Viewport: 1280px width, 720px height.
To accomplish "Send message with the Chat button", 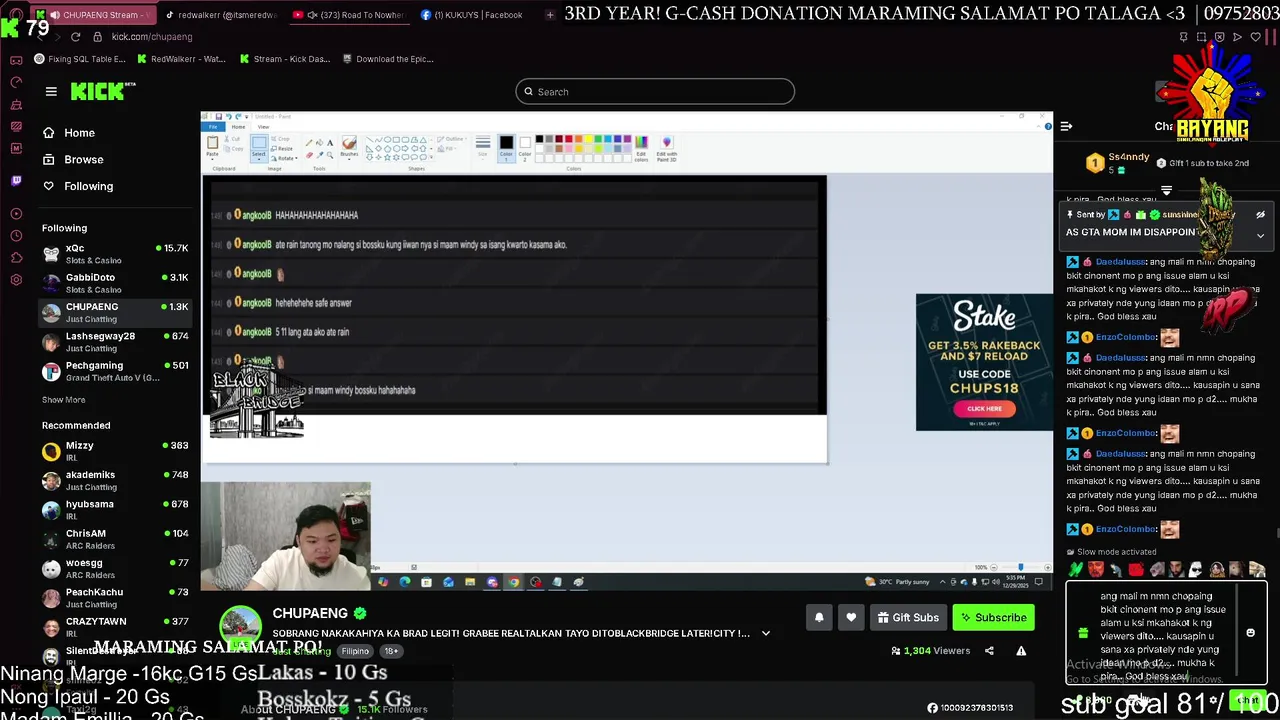I will 1247,700.
